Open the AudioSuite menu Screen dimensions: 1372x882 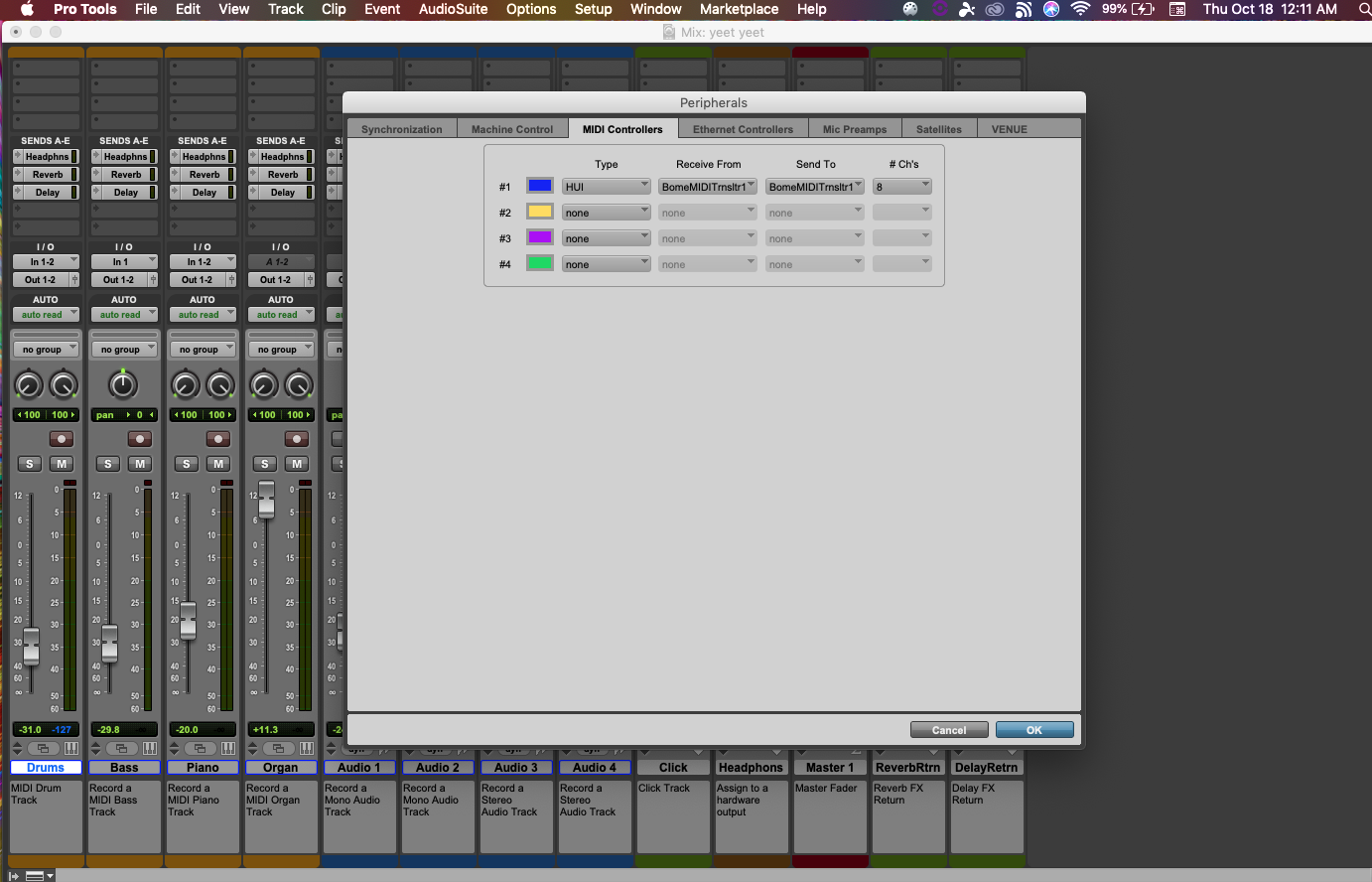[453, 9]
